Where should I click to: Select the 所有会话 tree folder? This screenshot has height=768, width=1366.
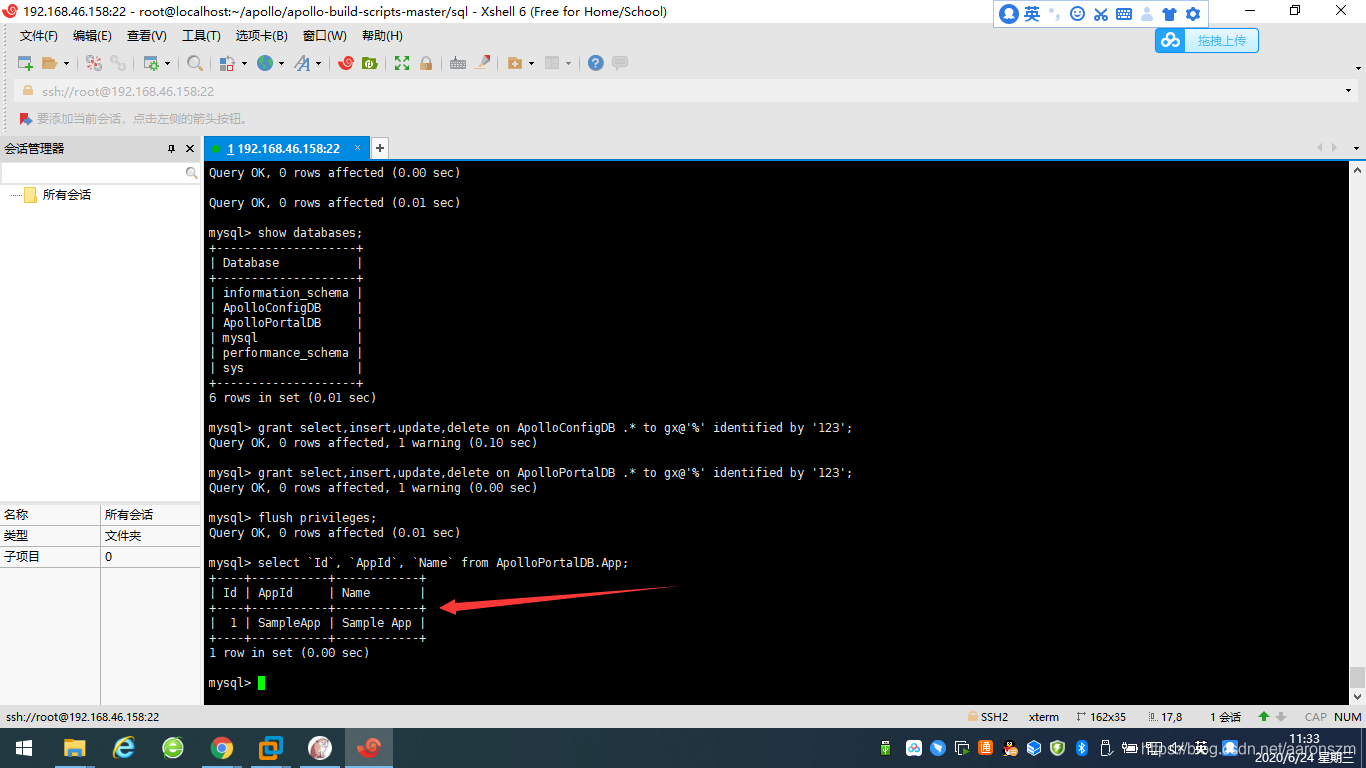click(x=66, y=195)
